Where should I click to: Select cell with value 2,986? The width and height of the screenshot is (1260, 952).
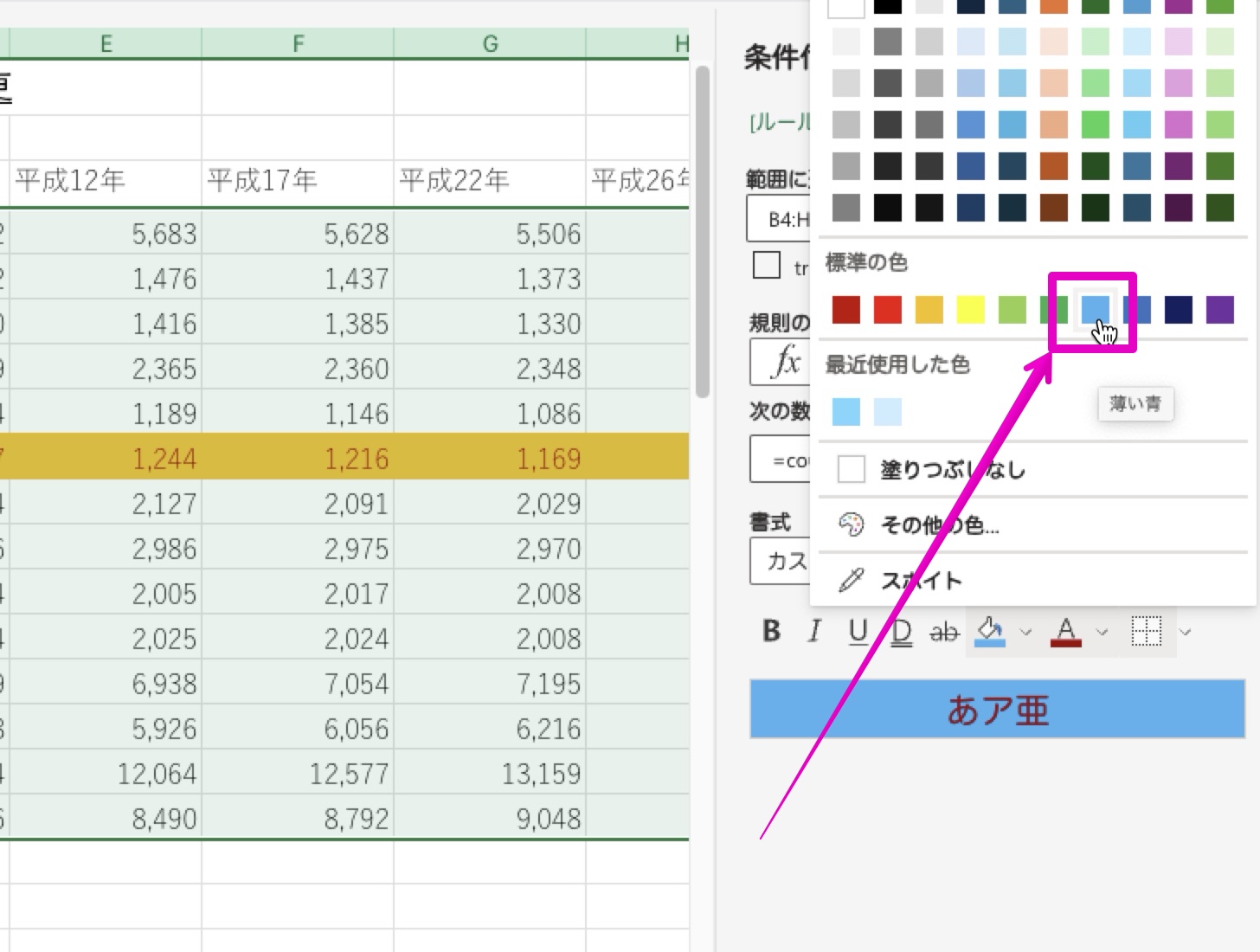coord(106,548)
